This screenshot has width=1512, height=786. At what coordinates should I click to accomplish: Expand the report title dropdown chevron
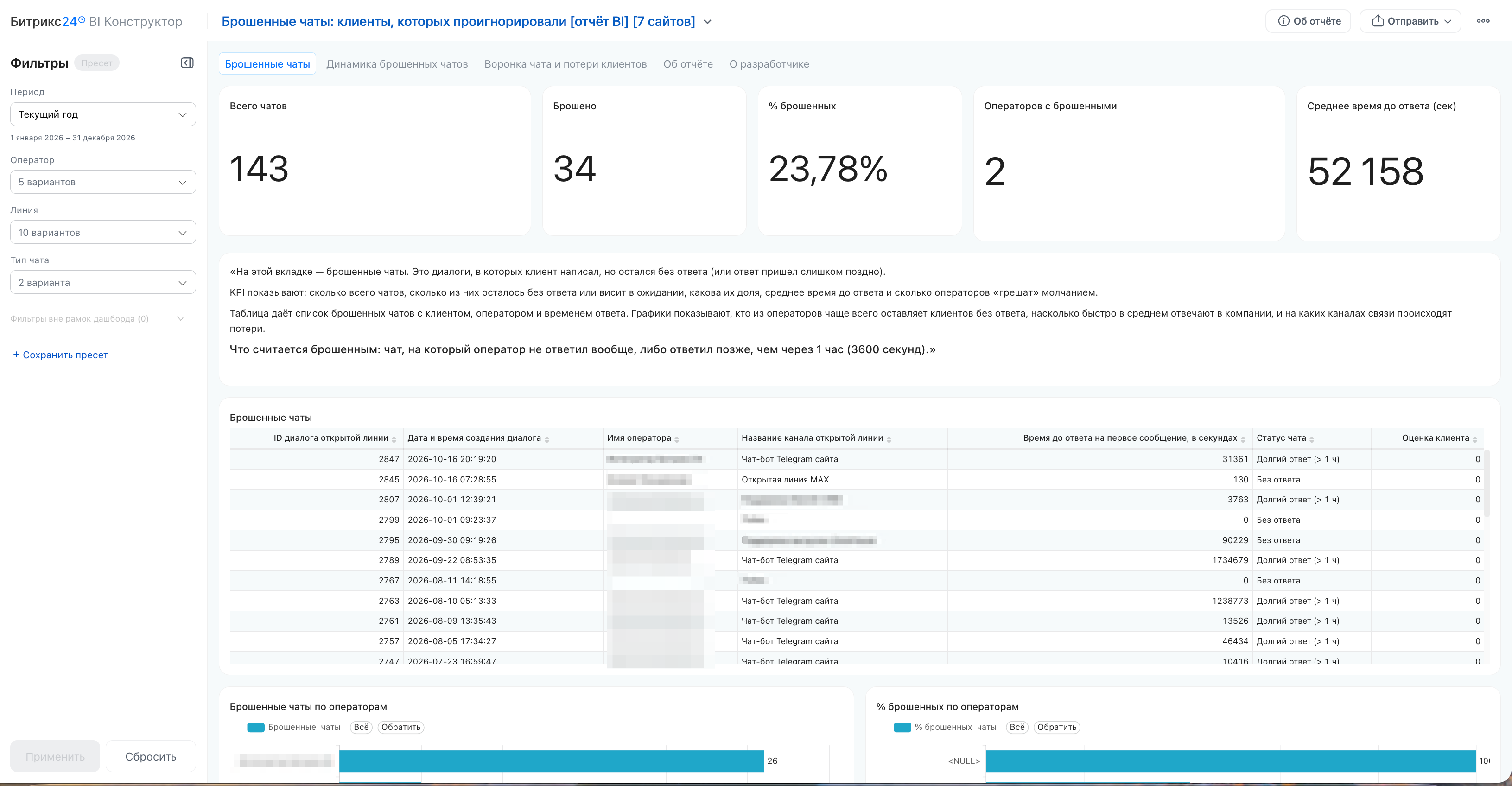[x=708, y=22]
